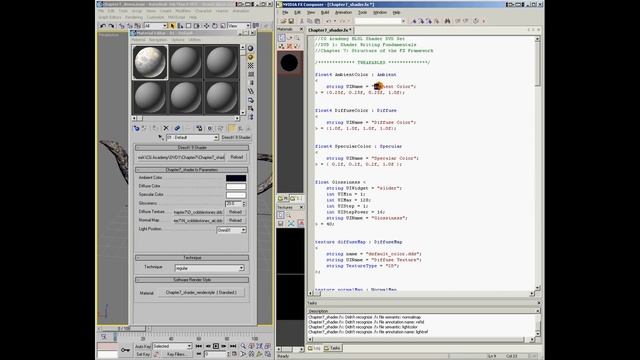Screen dimensions: 640x360
Task: Open the View coordinate system dropdown
Action: [248, 26]
